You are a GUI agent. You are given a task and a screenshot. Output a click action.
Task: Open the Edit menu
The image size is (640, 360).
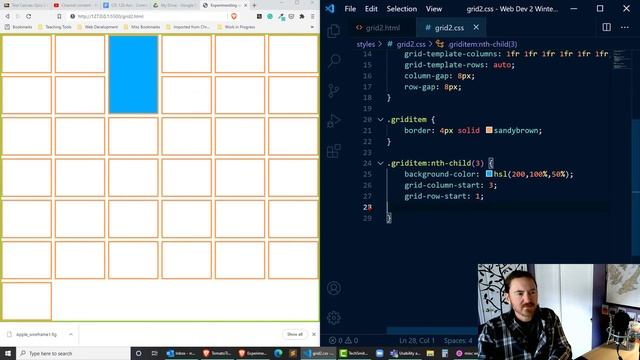(371, 9)
